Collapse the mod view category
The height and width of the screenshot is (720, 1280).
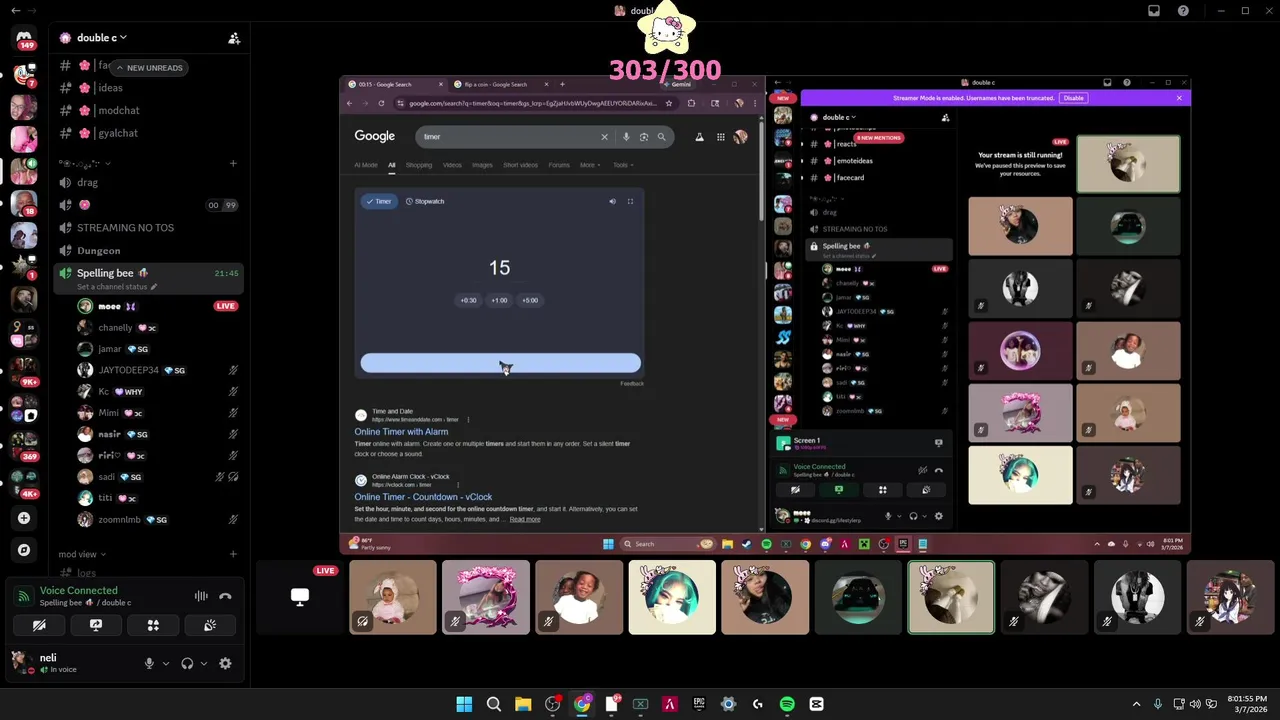pyautogui.click(x=82, y=554)
